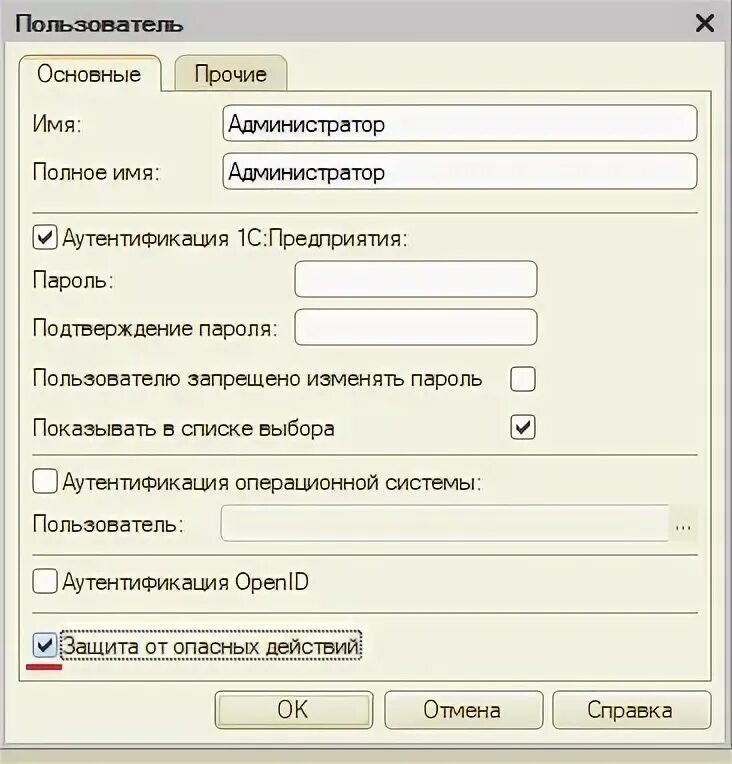Viewport: 732px width, 764px height.
Task: Enable Аутентификация операционной системы checkbox
Action: [45, 482]
